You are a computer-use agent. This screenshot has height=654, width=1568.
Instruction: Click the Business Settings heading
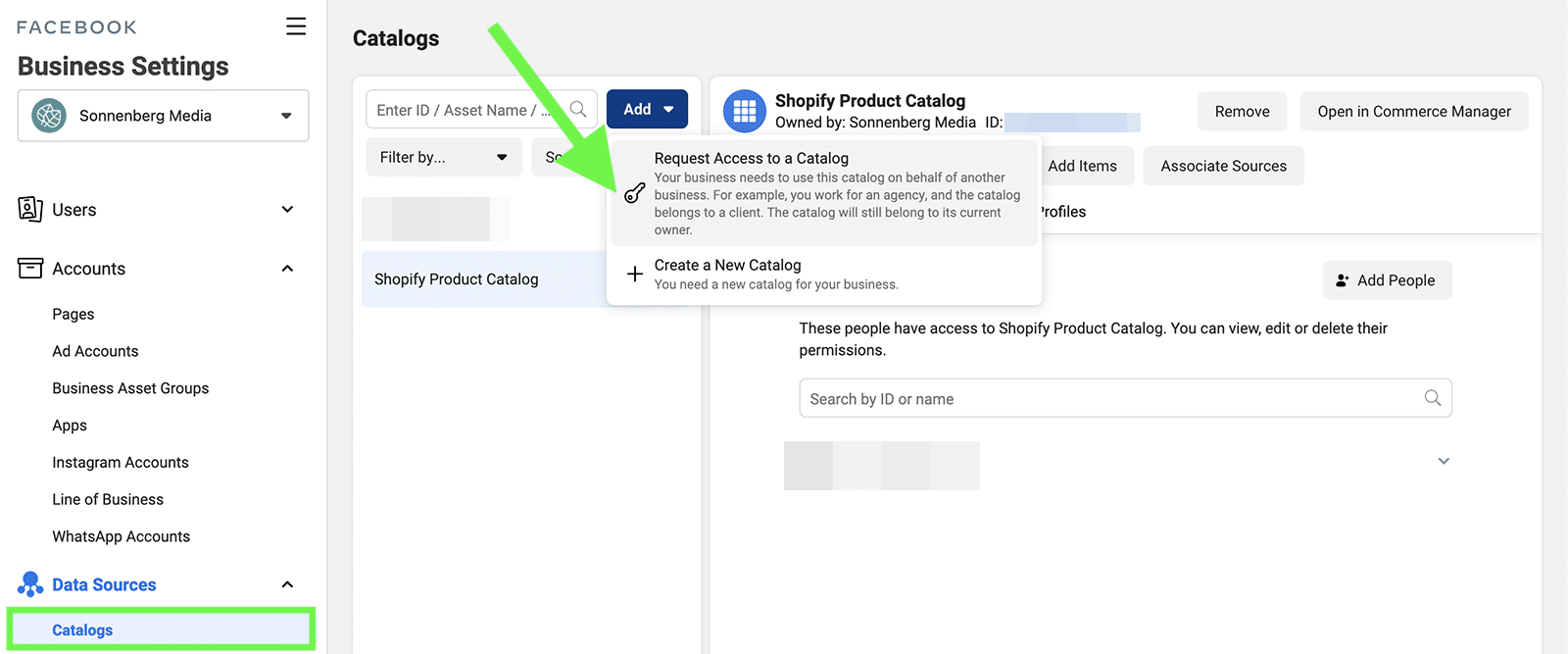(123, 67)
